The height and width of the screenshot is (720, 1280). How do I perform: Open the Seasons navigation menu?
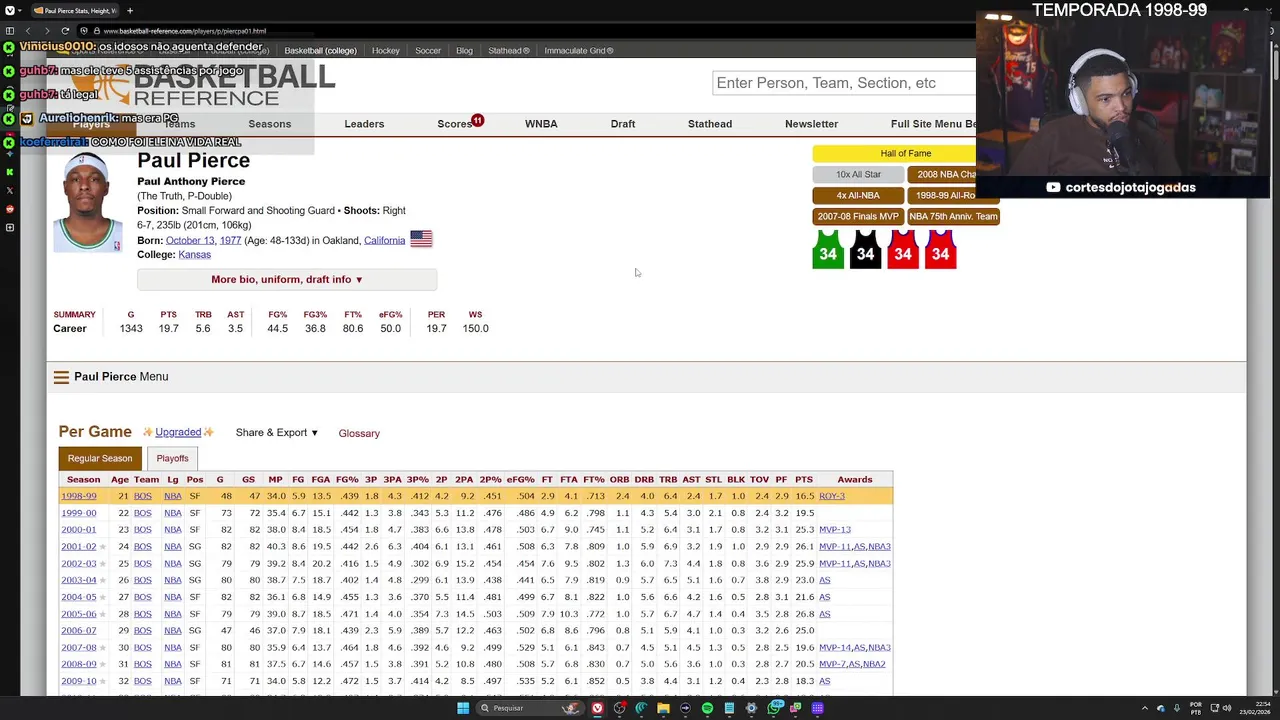[x=270, y=124]
